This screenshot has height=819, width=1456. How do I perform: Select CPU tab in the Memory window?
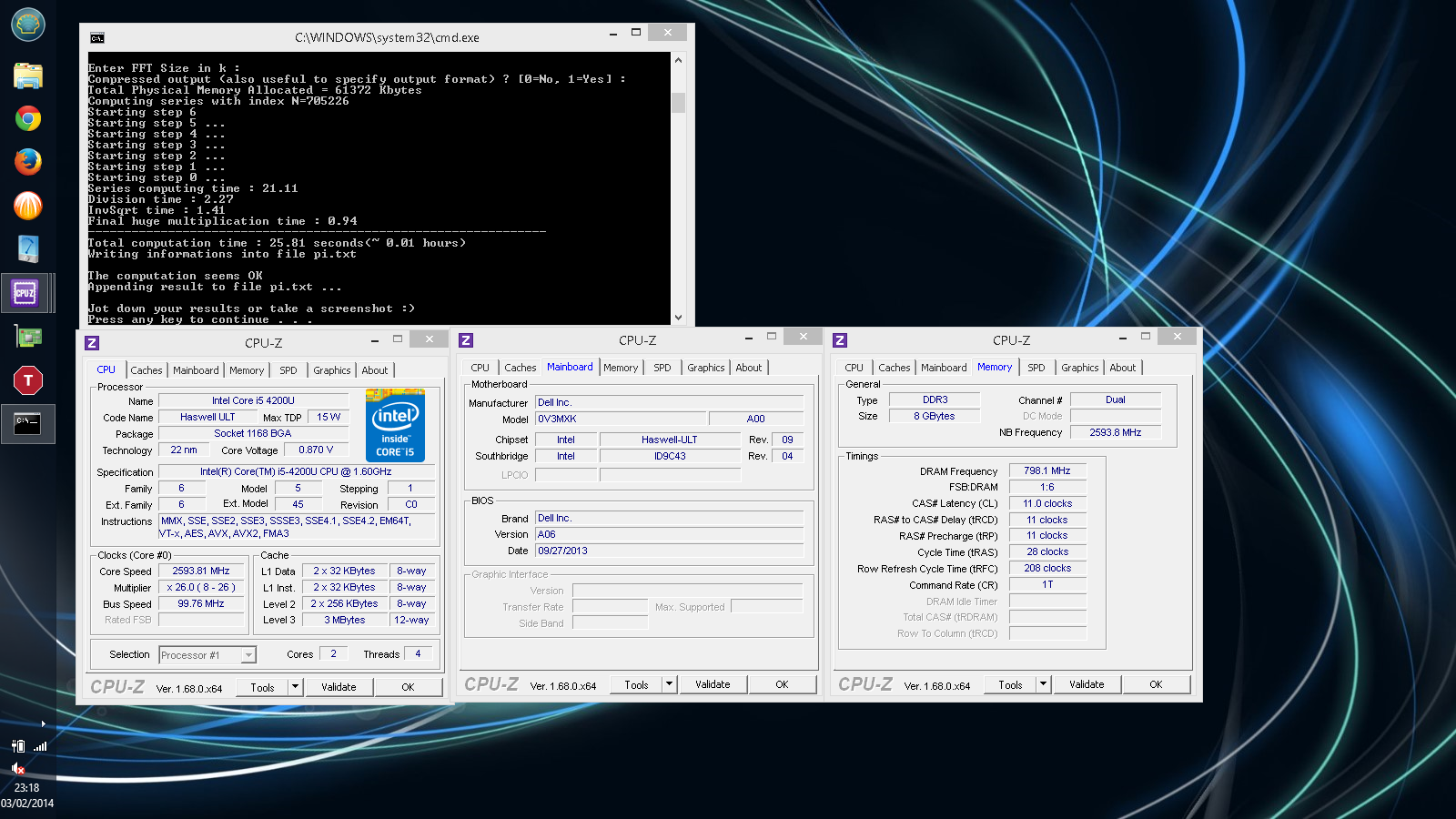854,368
